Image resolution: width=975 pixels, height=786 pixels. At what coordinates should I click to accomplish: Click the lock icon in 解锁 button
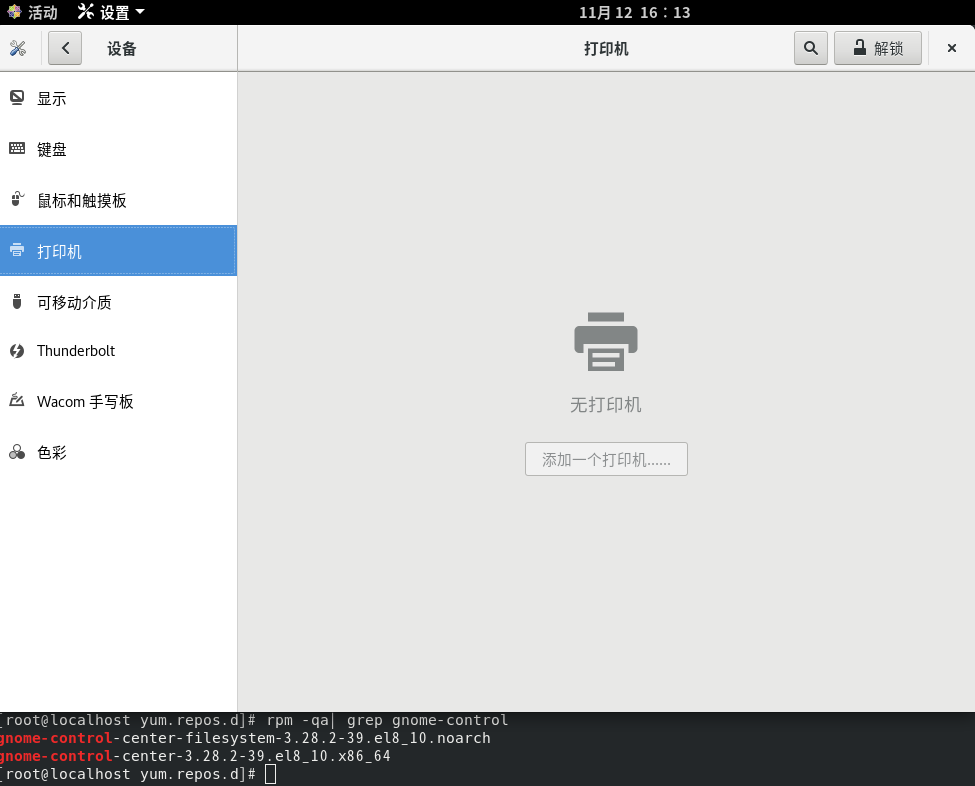tap(859, 47)
